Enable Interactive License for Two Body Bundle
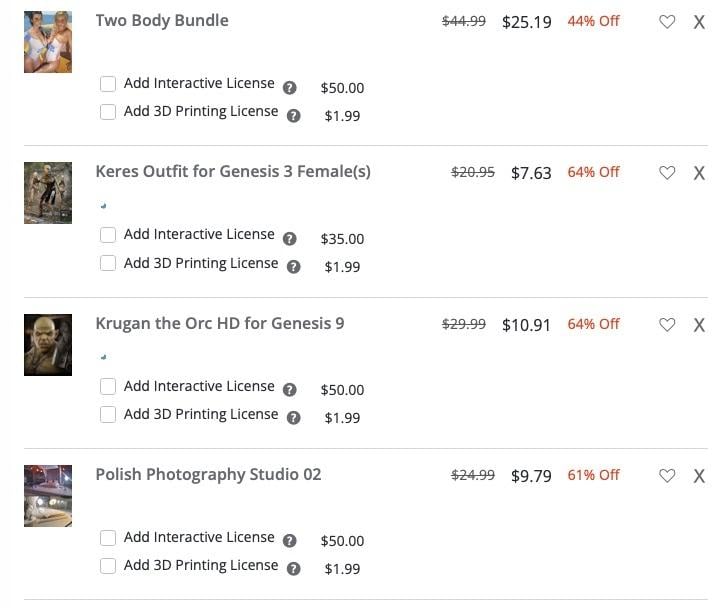 (108, 85)
